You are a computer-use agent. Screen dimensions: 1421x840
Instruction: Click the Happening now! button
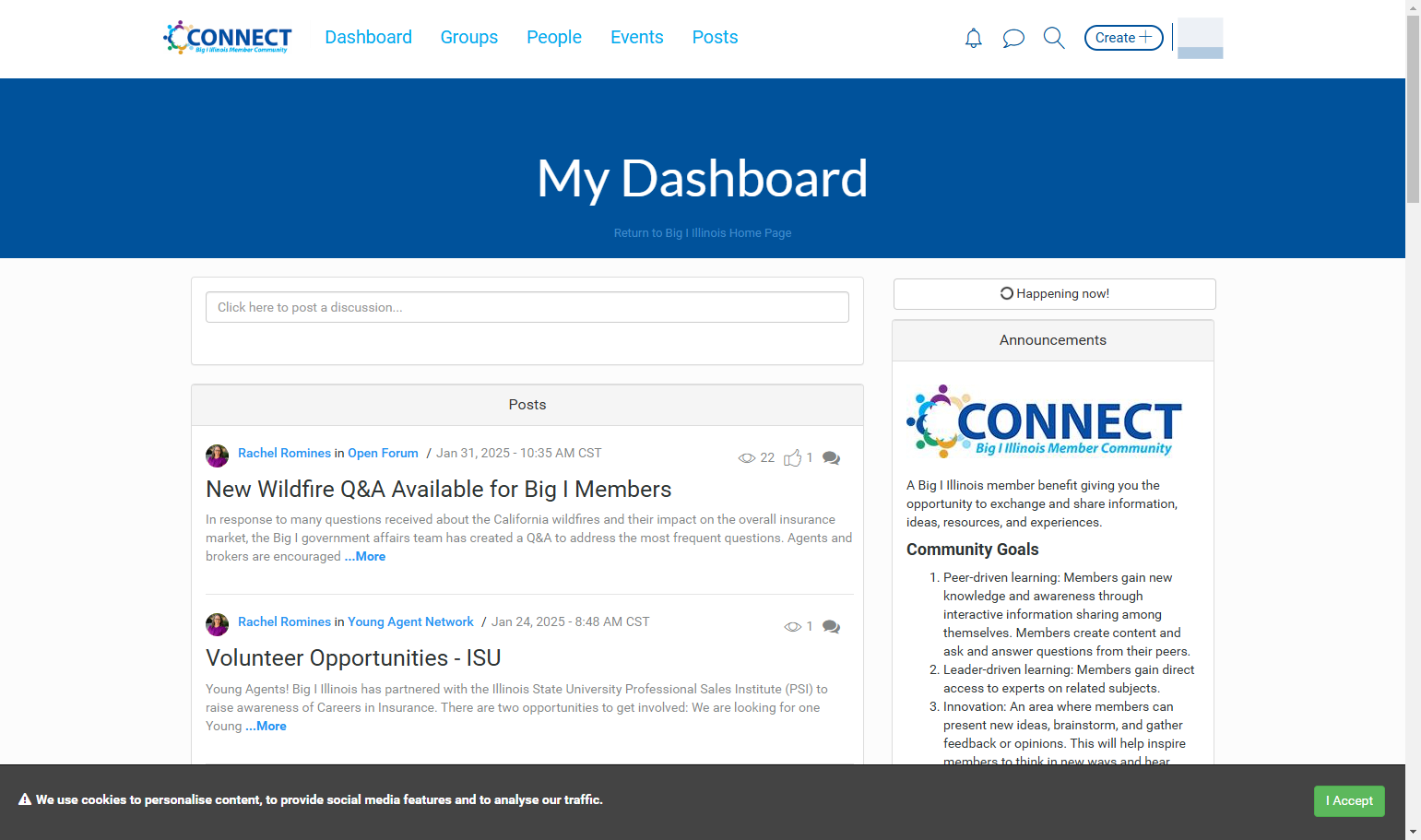1055,294
